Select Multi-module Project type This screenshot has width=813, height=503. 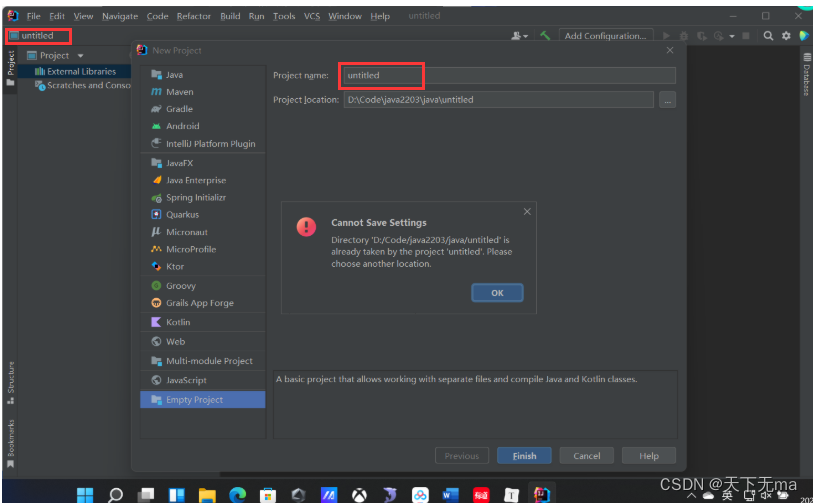(x=202, y=361)
